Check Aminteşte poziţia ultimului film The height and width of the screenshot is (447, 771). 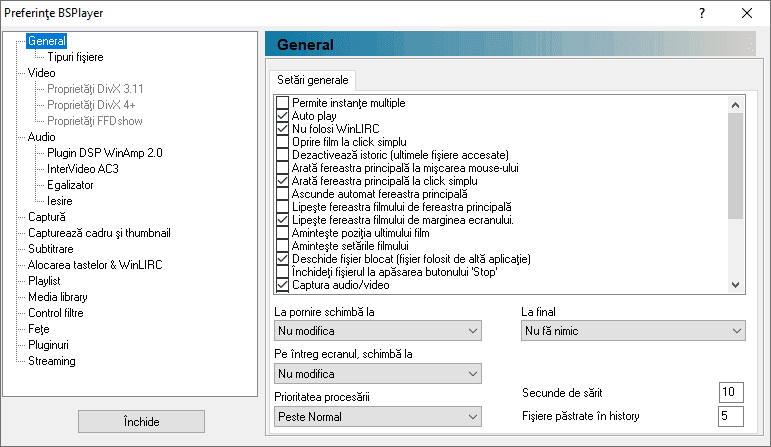(x=282, y=233)
